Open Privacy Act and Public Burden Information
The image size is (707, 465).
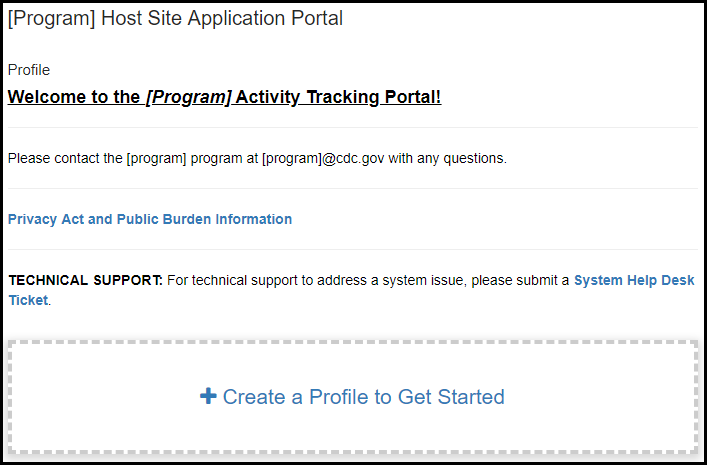point(150,219)
